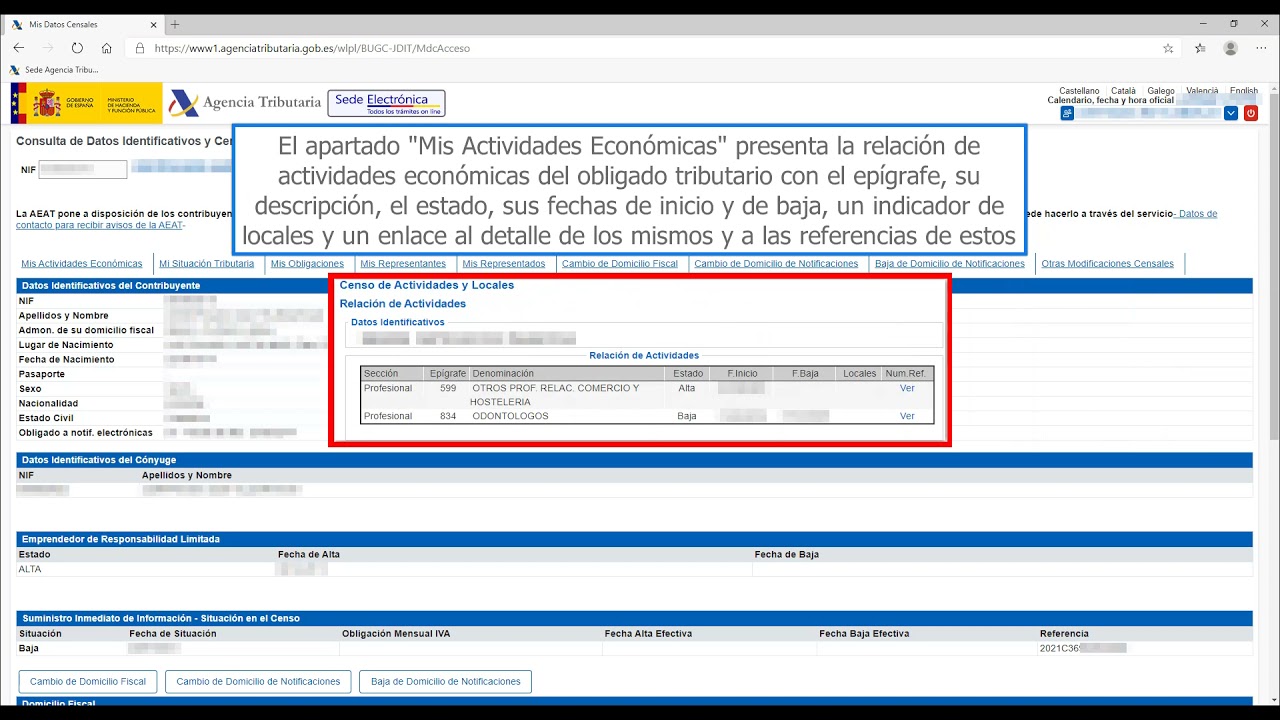Switch to the Mis Obligaciones tab
Viewport: 1280px width, 720px height.
[307, 264]
